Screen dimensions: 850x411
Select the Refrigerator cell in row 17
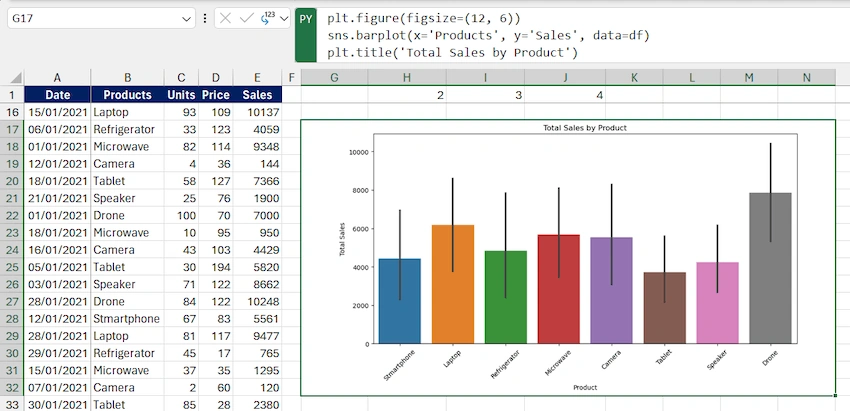tap(127, 130)
